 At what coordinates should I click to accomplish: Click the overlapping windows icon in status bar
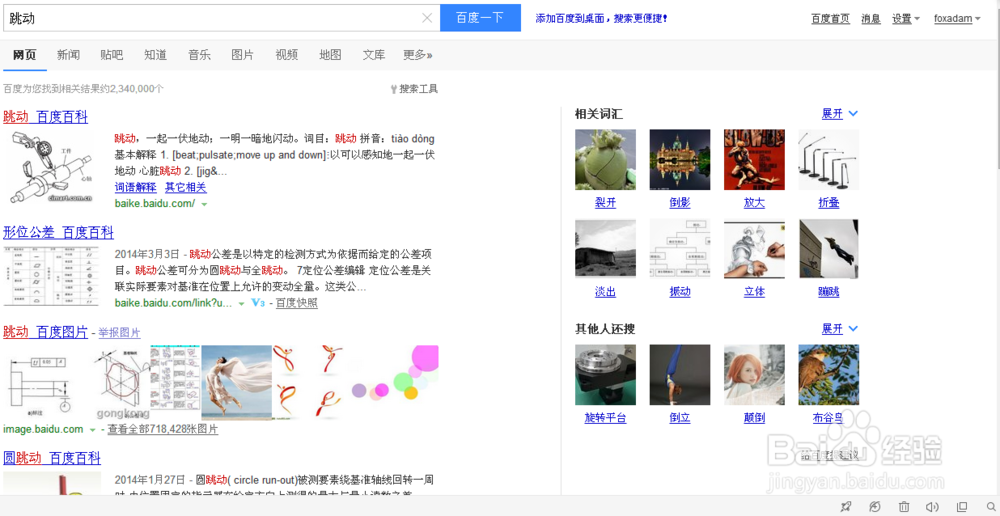[x=962, y=506]
